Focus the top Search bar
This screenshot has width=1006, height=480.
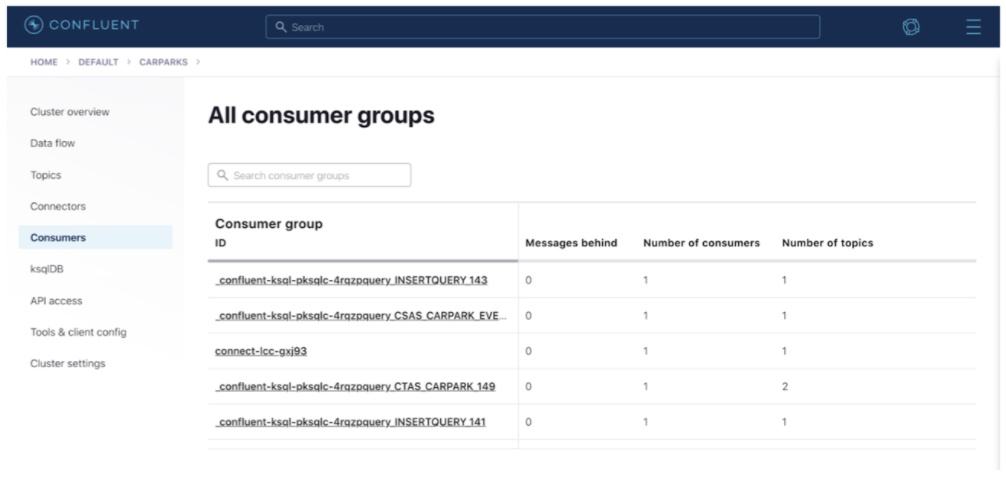click(x=542, y=27)
